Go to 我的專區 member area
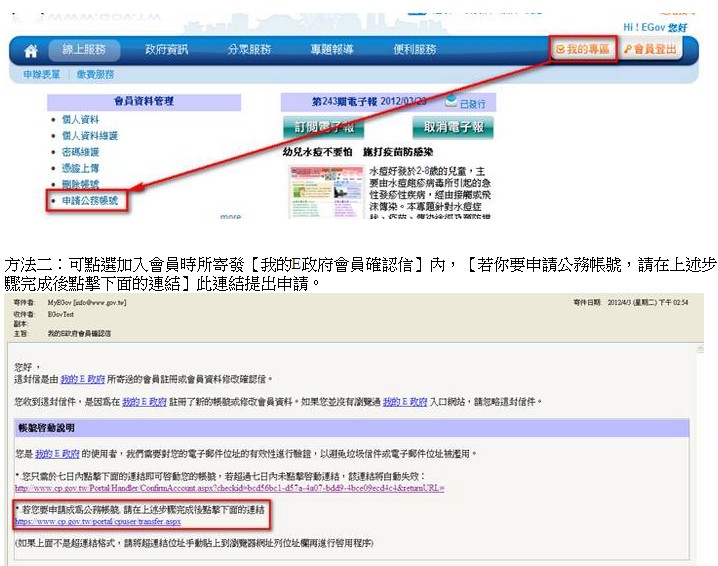The height and width of the screenshot is (566, 718). 583,49
